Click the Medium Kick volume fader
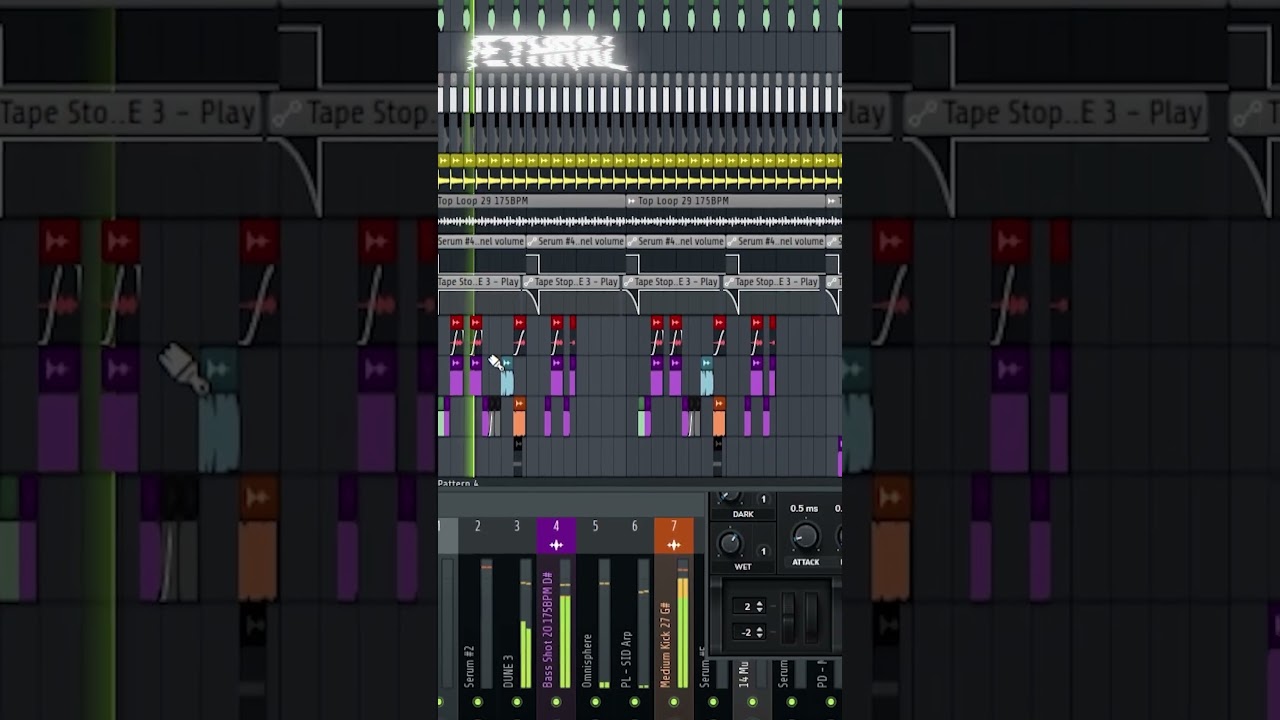1280x720 pixels. click(683, 624)
